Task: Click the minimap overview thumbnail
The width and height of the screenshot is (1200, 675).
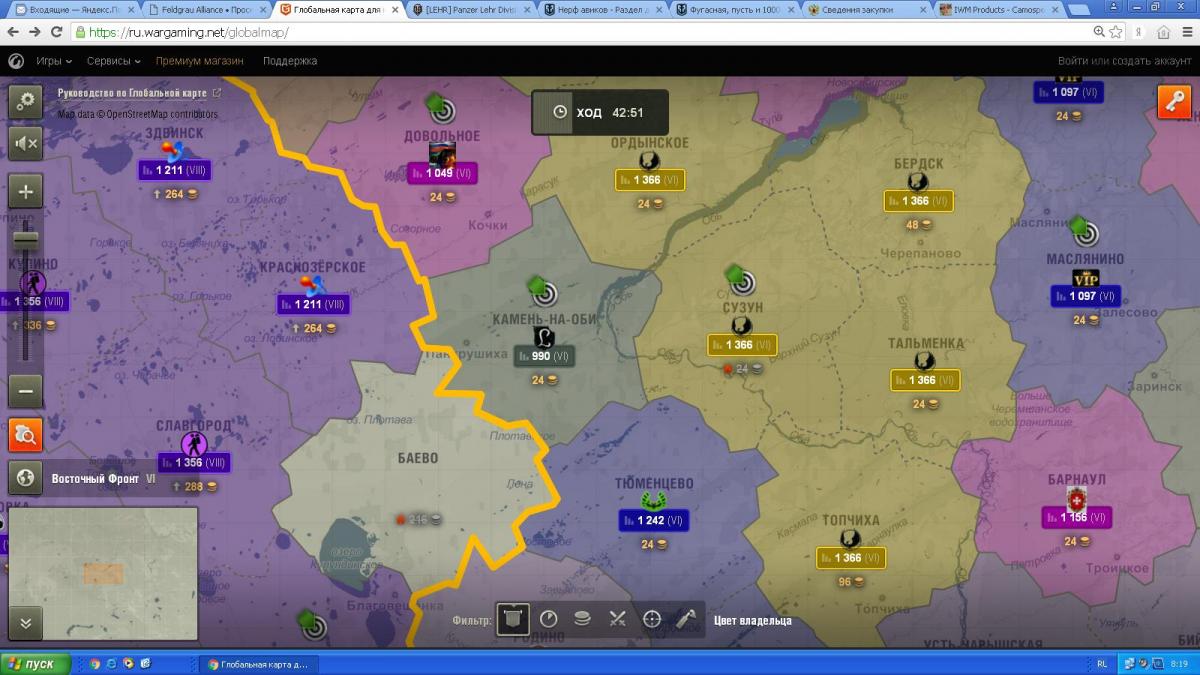Action: click(x=103, y=573)
